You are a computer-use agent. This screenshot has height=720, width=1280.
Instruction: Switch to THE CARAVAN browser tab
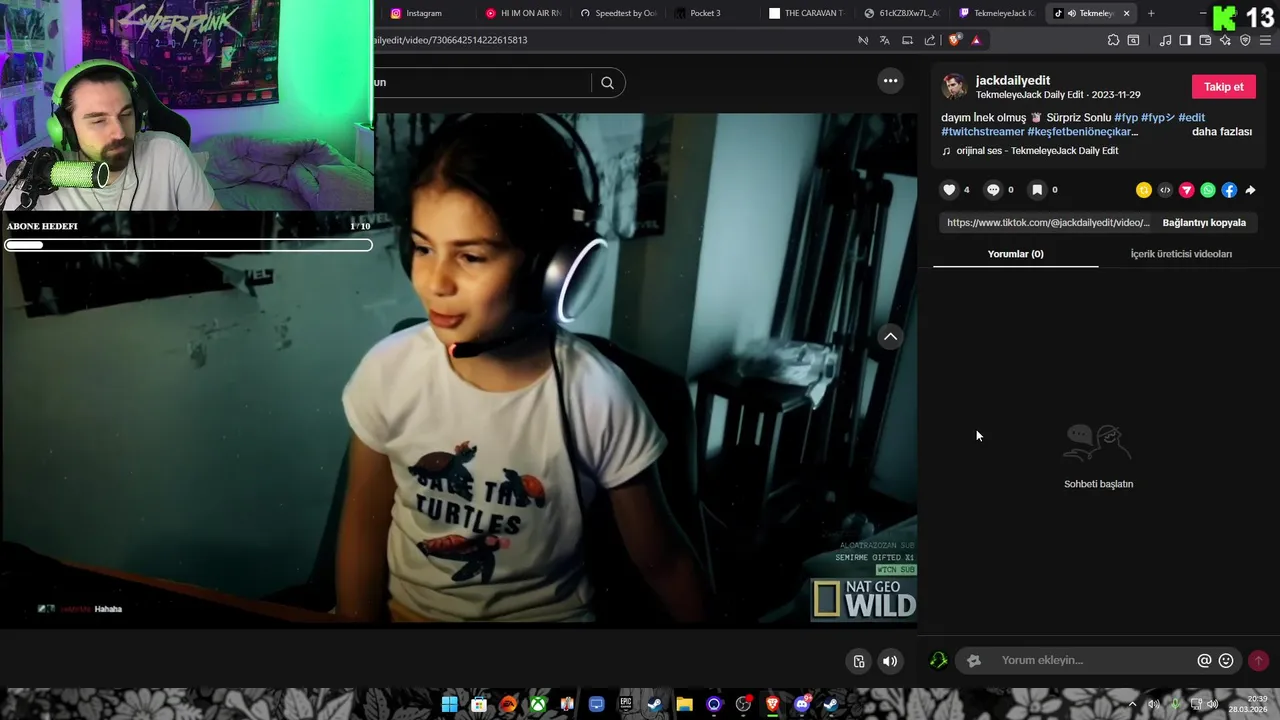pos(806,13)
